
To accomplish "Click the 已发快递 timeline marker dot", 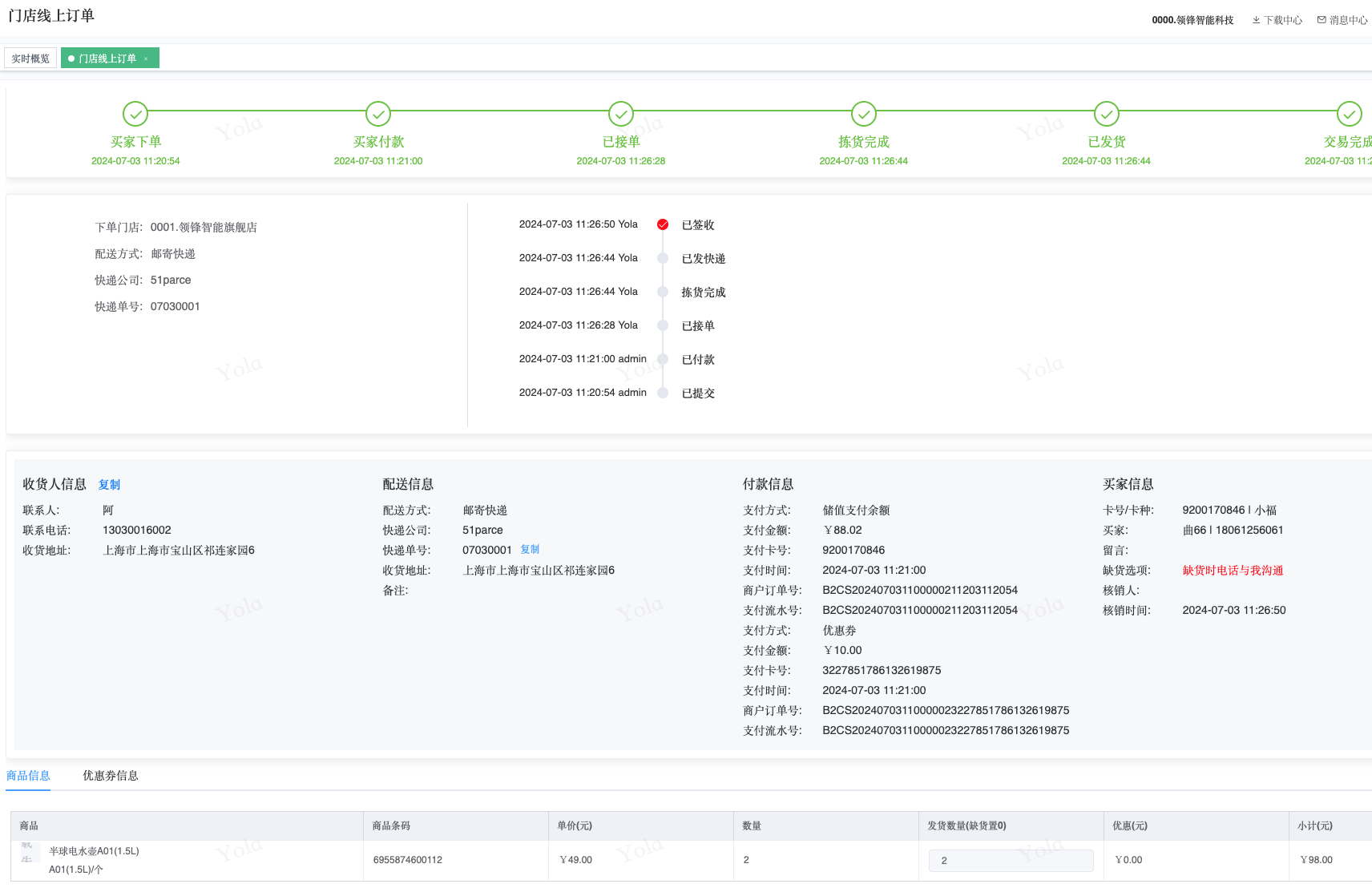I will click(663, 258).
